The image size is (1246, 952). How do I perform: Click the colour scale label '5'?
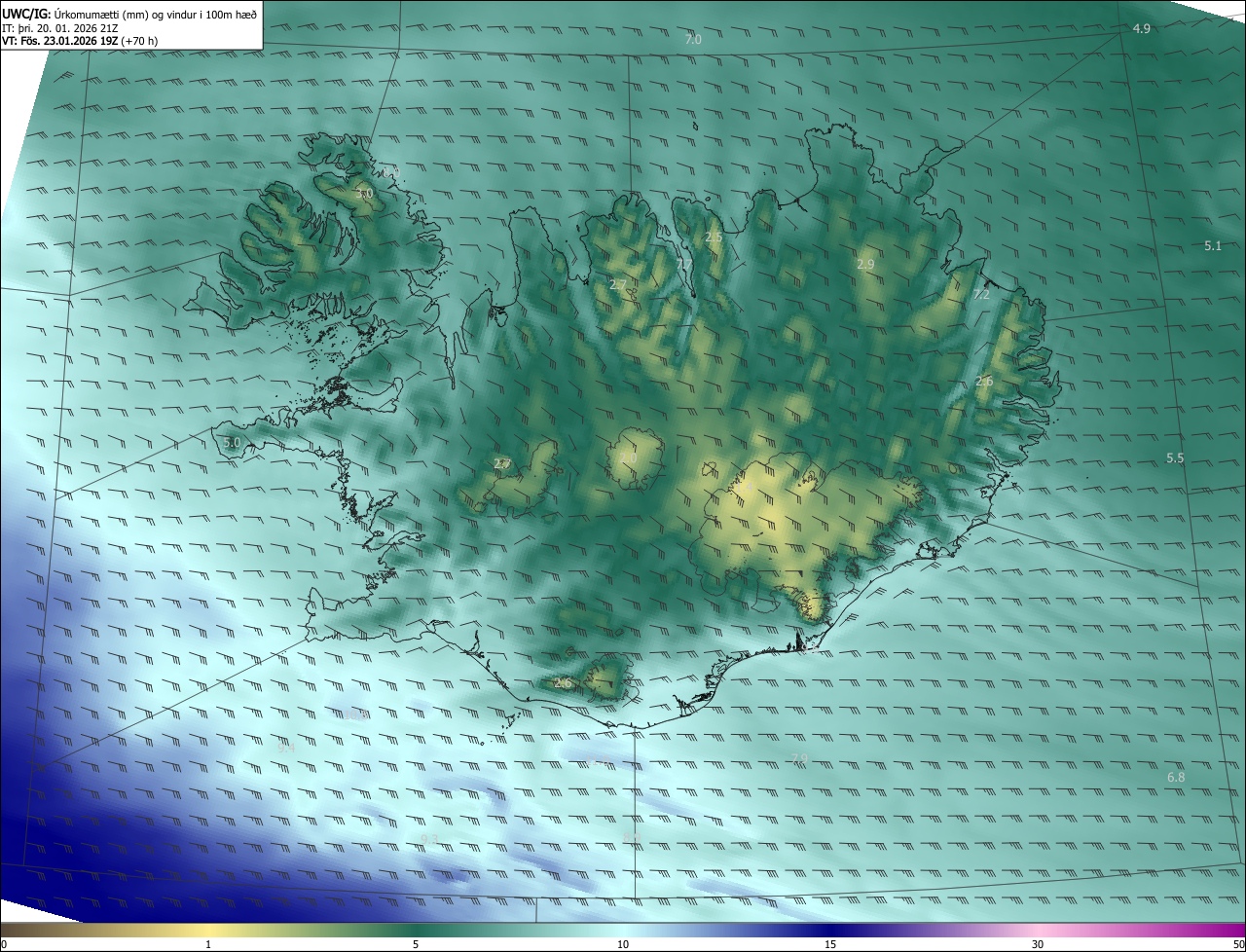(x=416, y=945)
